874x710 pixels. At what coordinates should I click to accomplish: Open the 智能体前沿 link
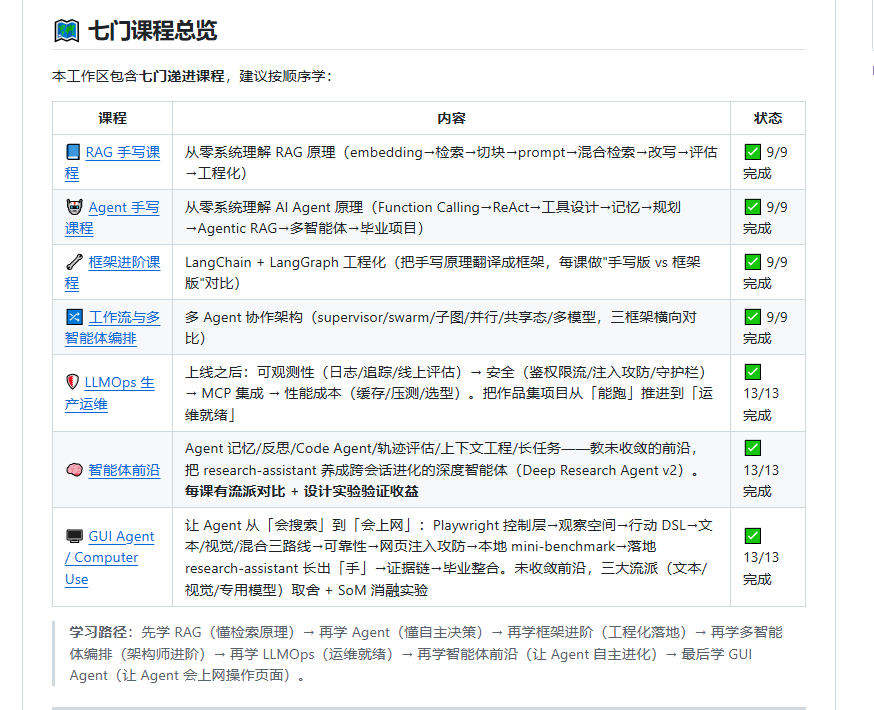(x=124, y=470)
